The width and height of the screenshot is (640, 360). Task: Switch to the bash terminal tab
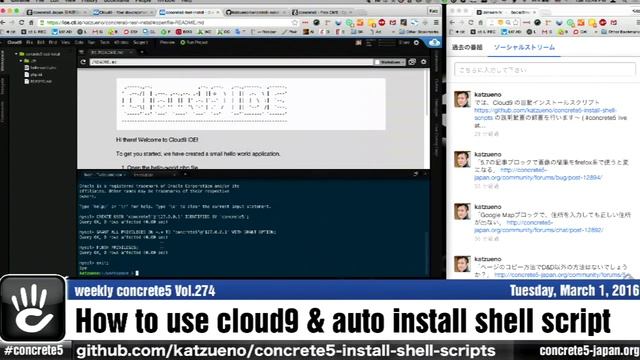pos(104,175)
